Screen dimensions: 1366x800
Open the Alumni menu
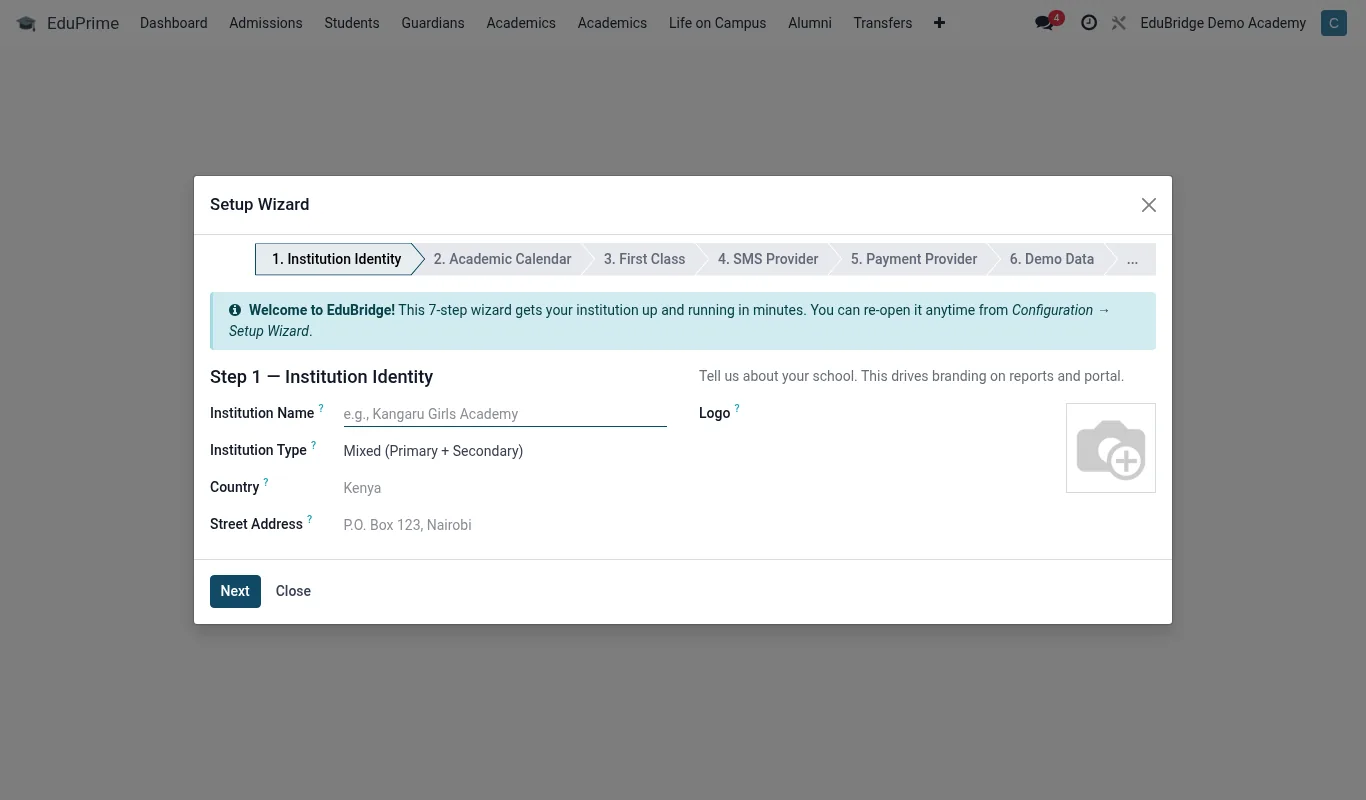pyautogui.click(x=810, y=23)
